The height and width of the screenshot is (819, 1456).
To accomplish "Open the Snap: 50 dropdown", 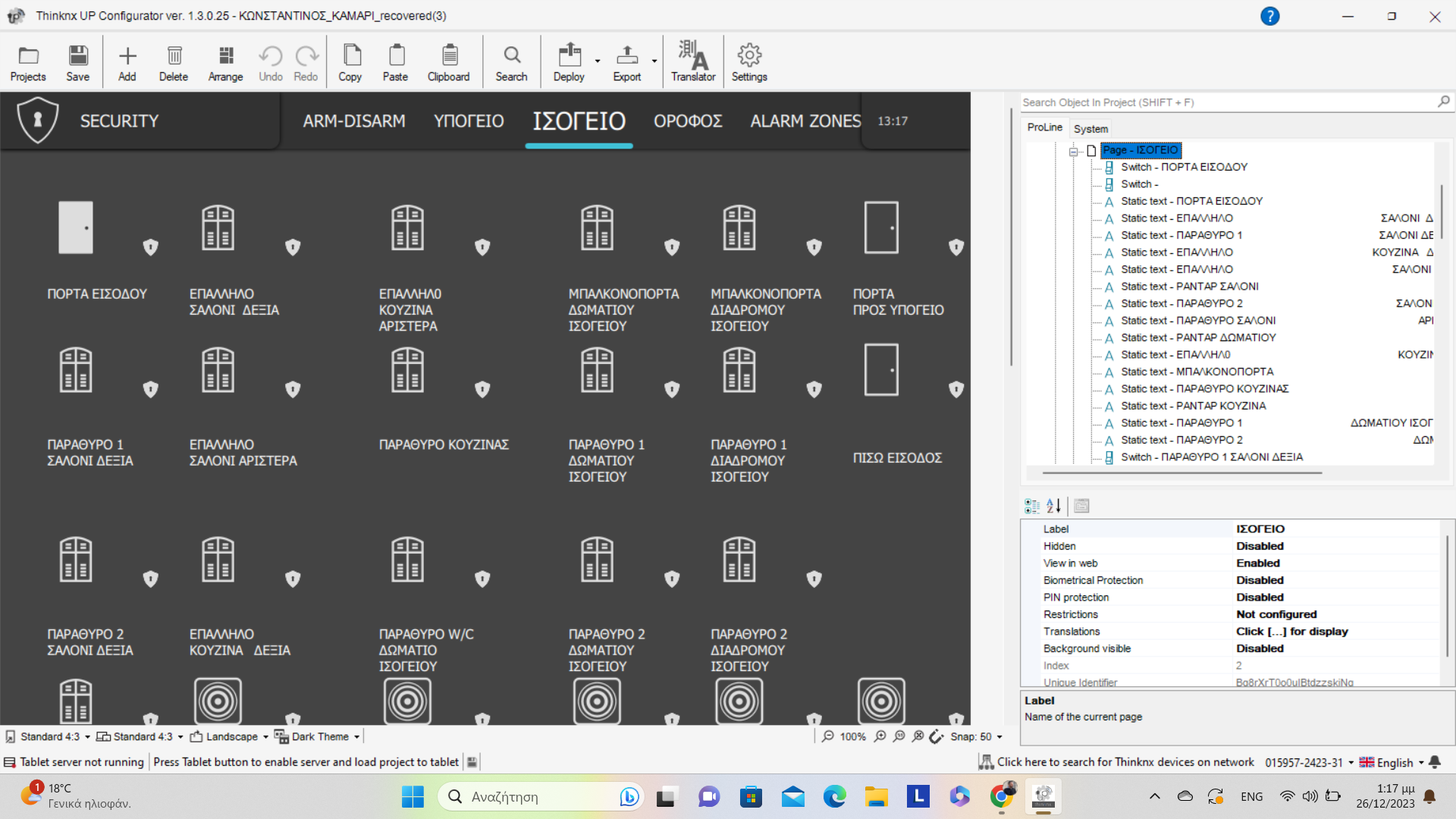I will click(977, 736).
